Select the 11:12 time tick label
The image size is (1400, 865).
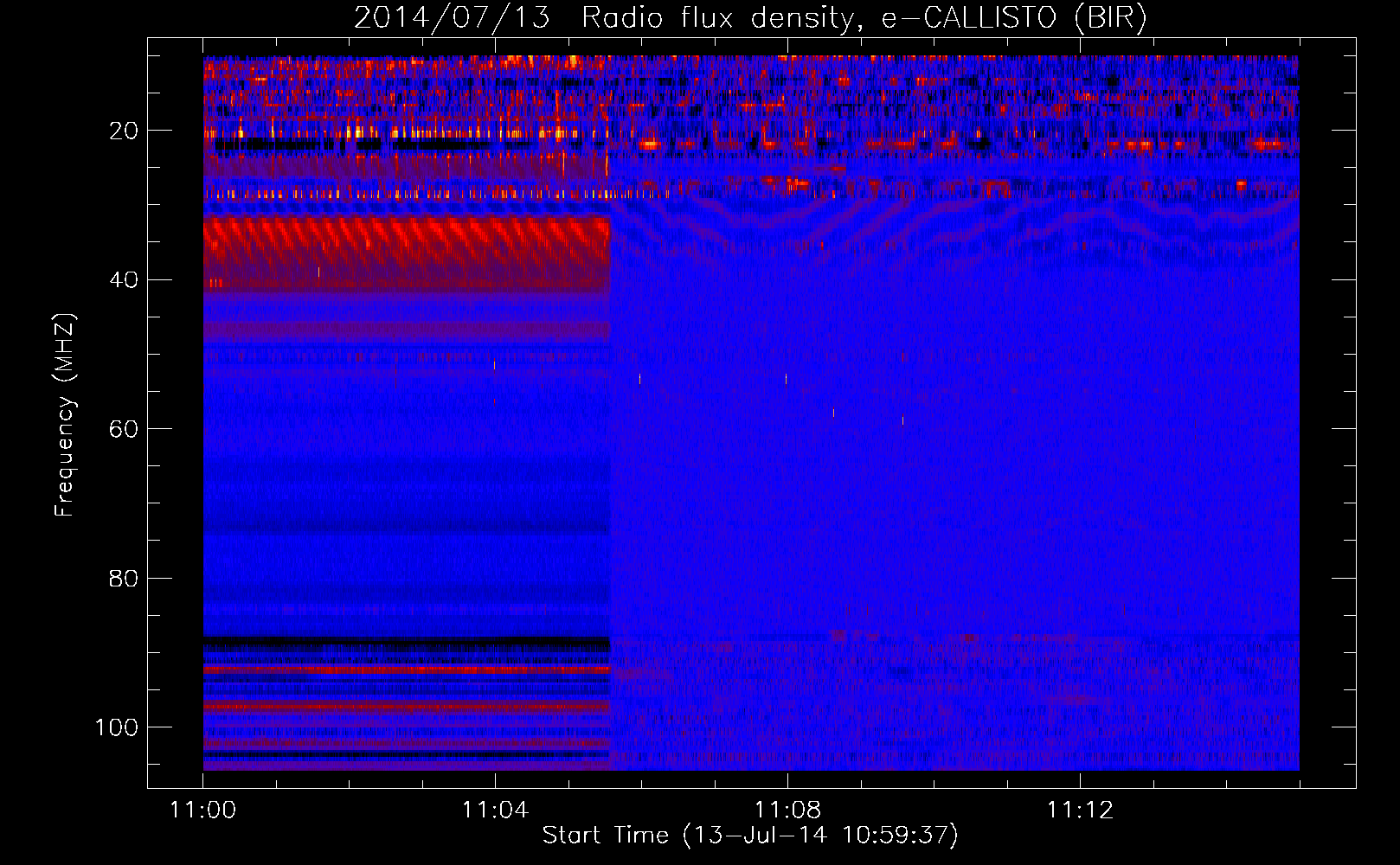coord(1080,811)
